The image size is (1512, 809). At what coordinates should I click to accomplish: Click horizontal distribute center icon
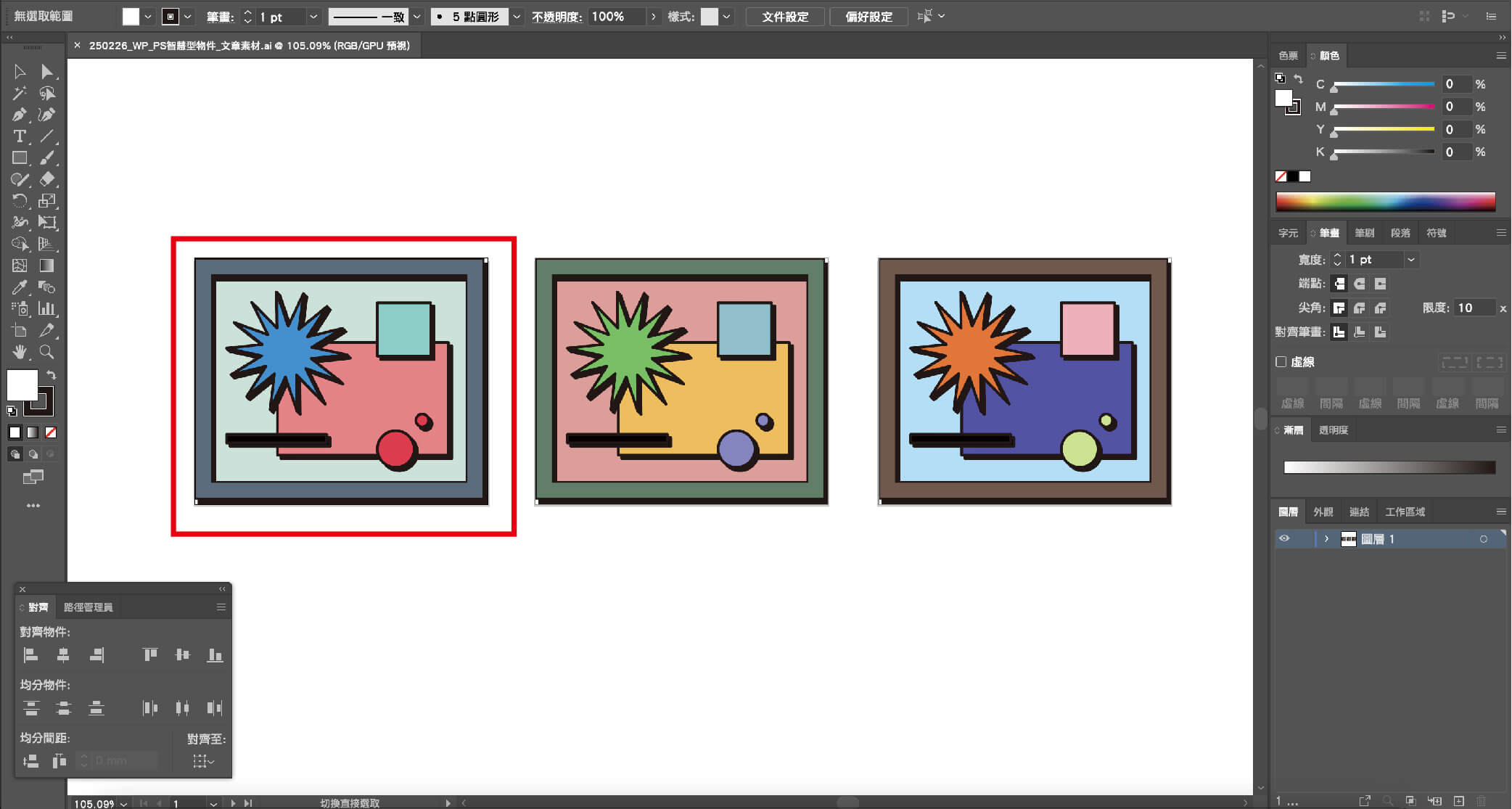point(182,708)
